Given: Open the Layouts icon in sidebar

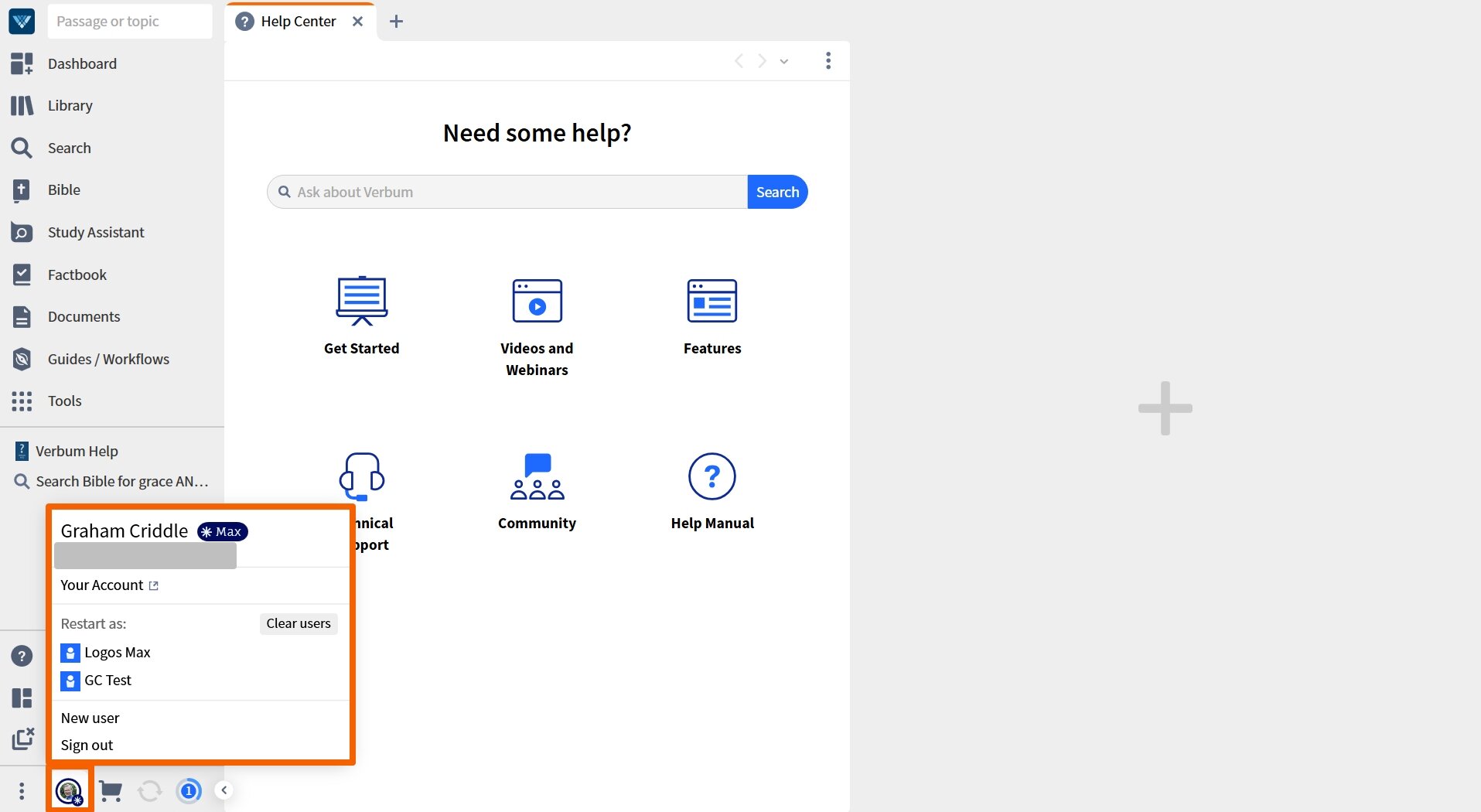Looking at the screenshot, I should click(22, 698).
